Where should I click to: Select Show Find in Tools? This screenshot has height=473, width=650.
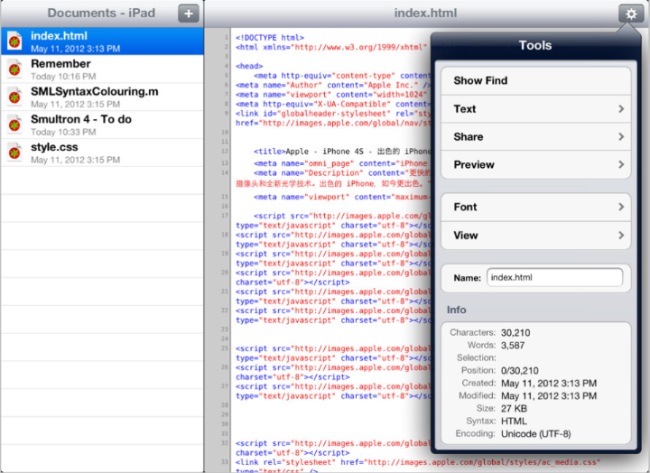(535, 80)
